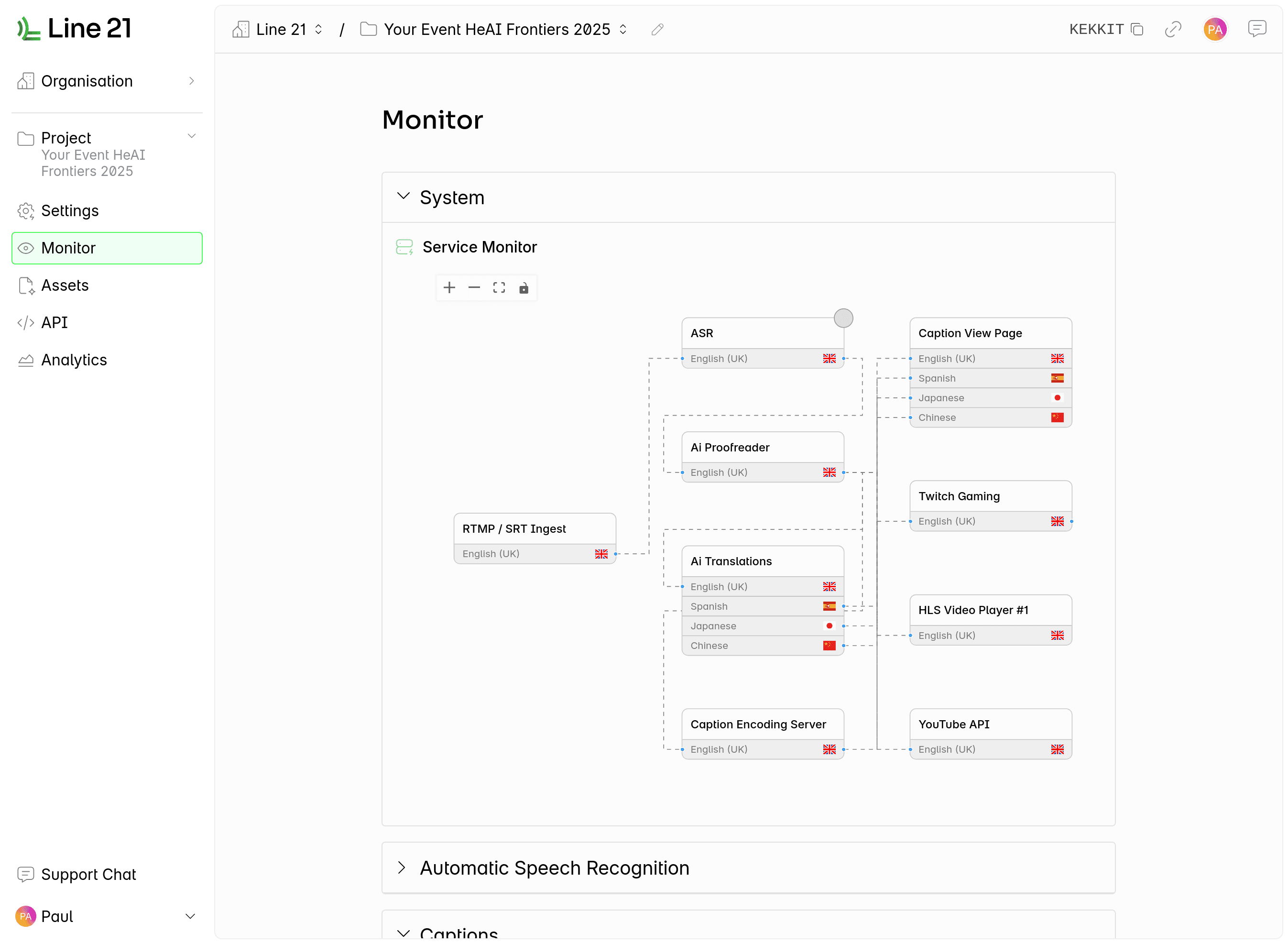Click the UK flag in Twitch Gaming node

pyautogui.click(x=1057, y=521)
